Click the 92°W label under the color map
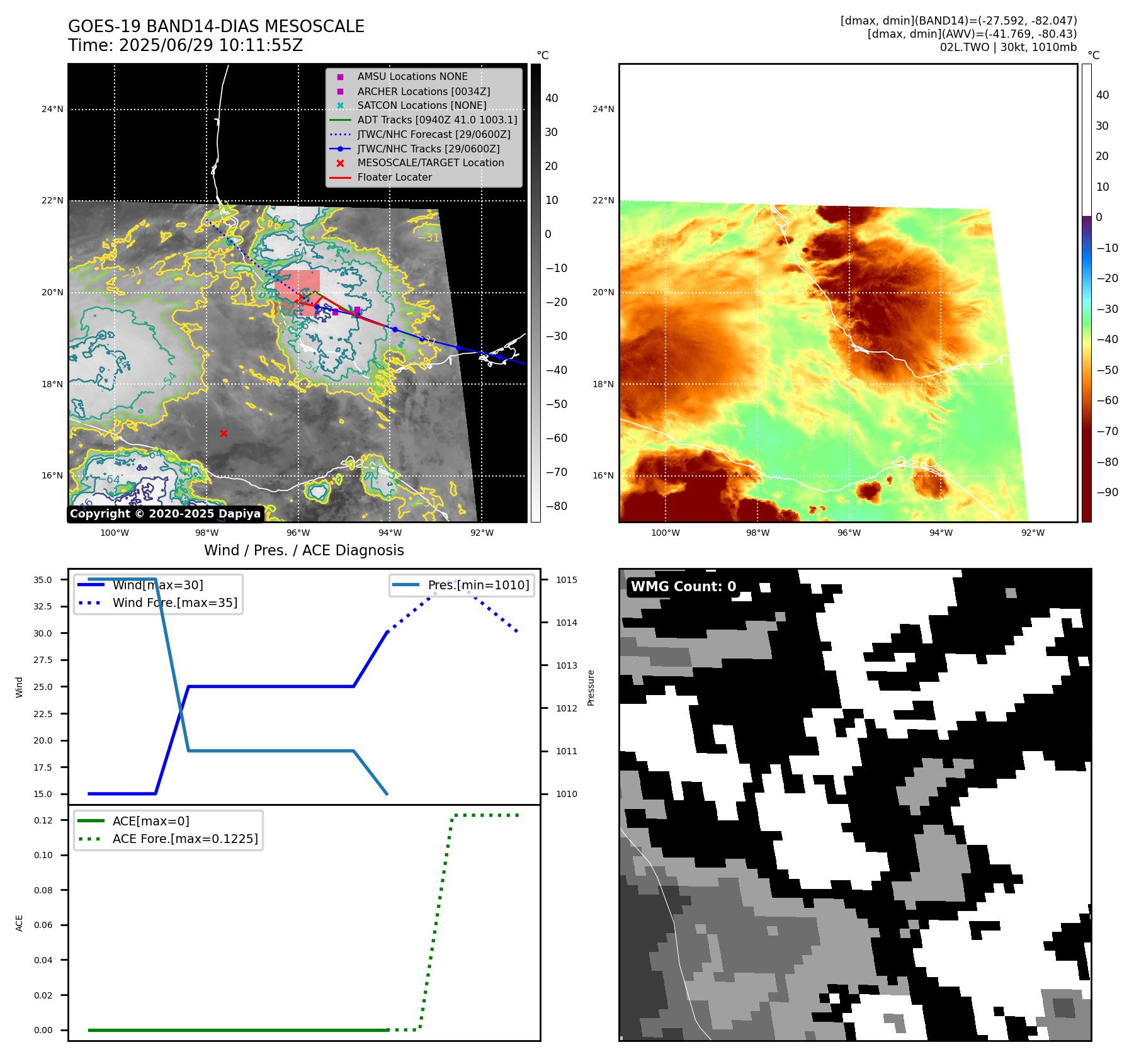This screenshot has width=1134, height=1064. click(1033, 533)
